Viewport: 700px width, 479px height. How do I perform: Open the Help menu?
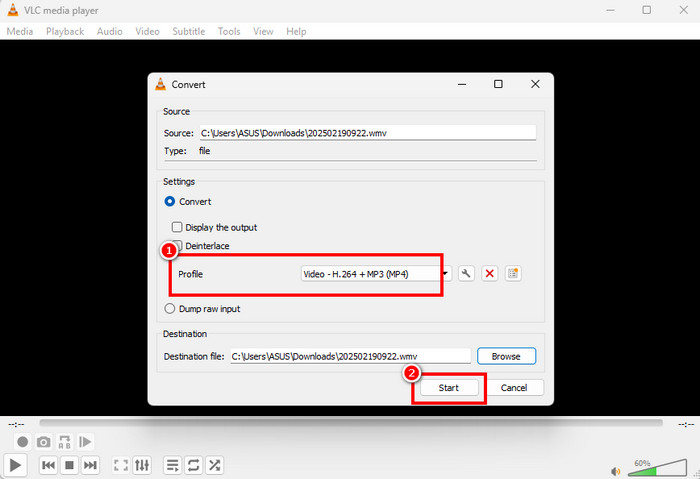296,31
